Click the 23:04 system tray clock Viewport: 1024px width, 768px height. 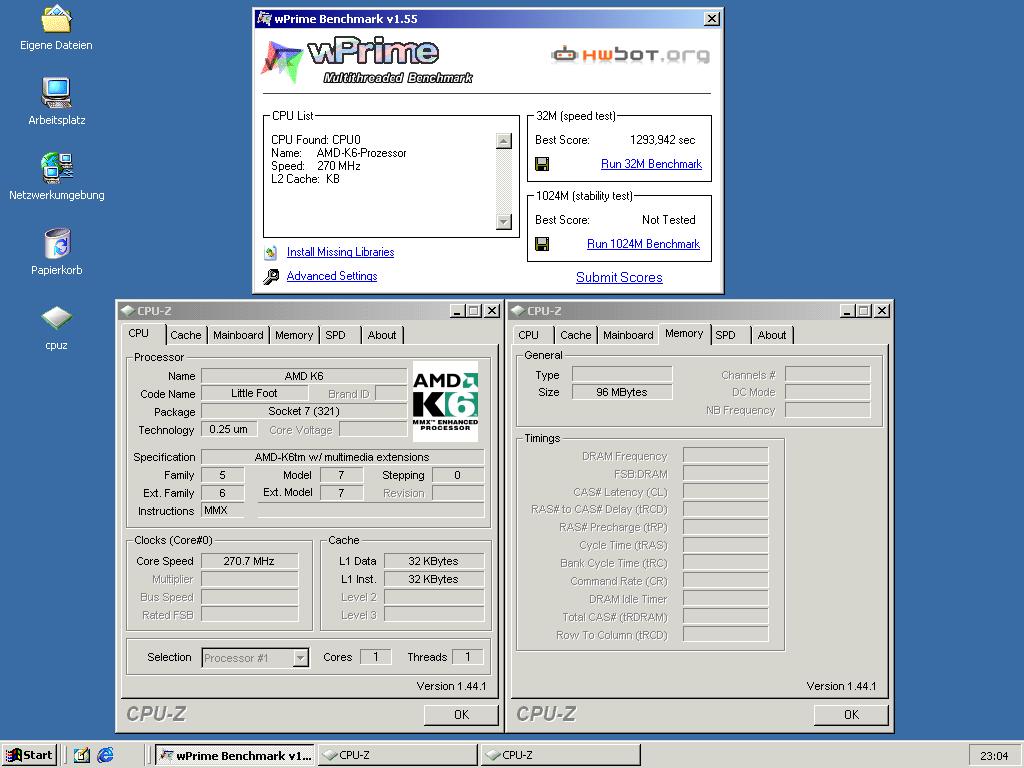993,756
